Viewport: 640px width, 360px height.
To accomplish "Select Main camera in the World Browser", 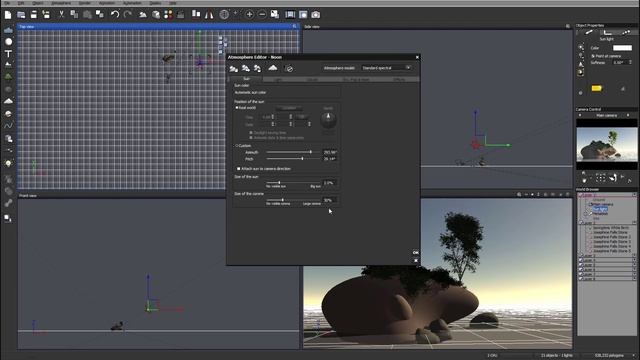I will point(602,204).
